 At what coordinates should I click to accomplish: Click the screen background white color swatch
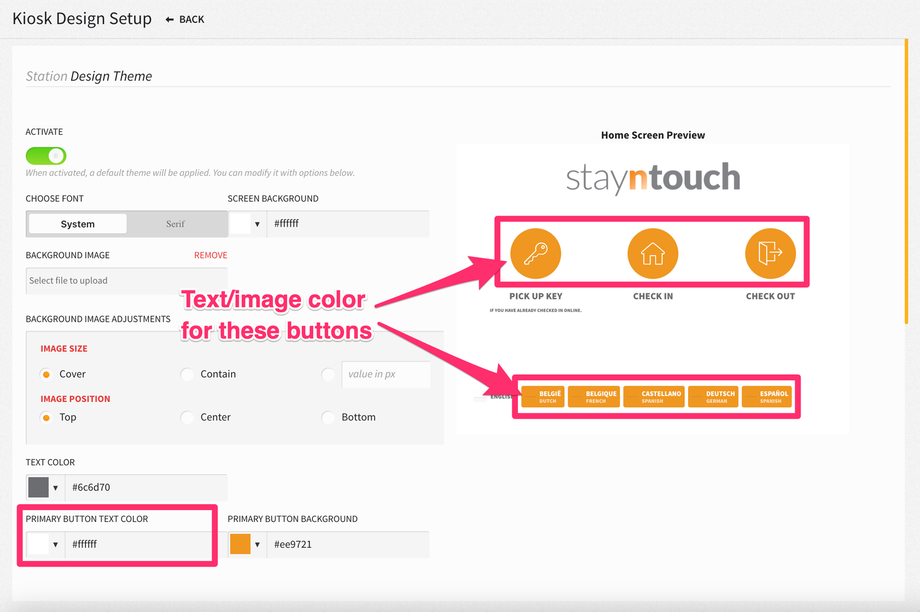[x=240, y=224]
